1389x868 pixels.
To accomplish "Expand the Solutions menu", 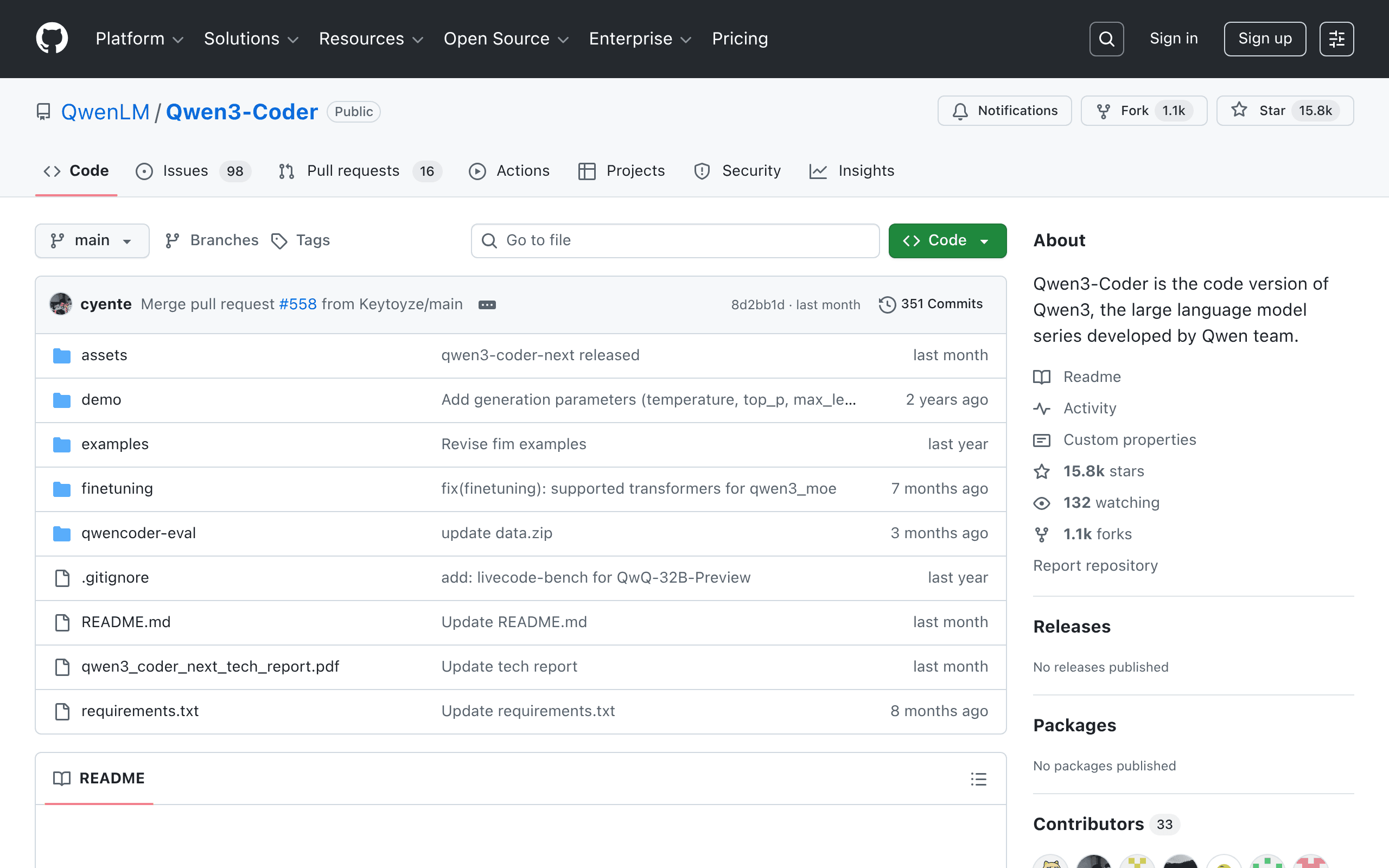I will [251, 39].
